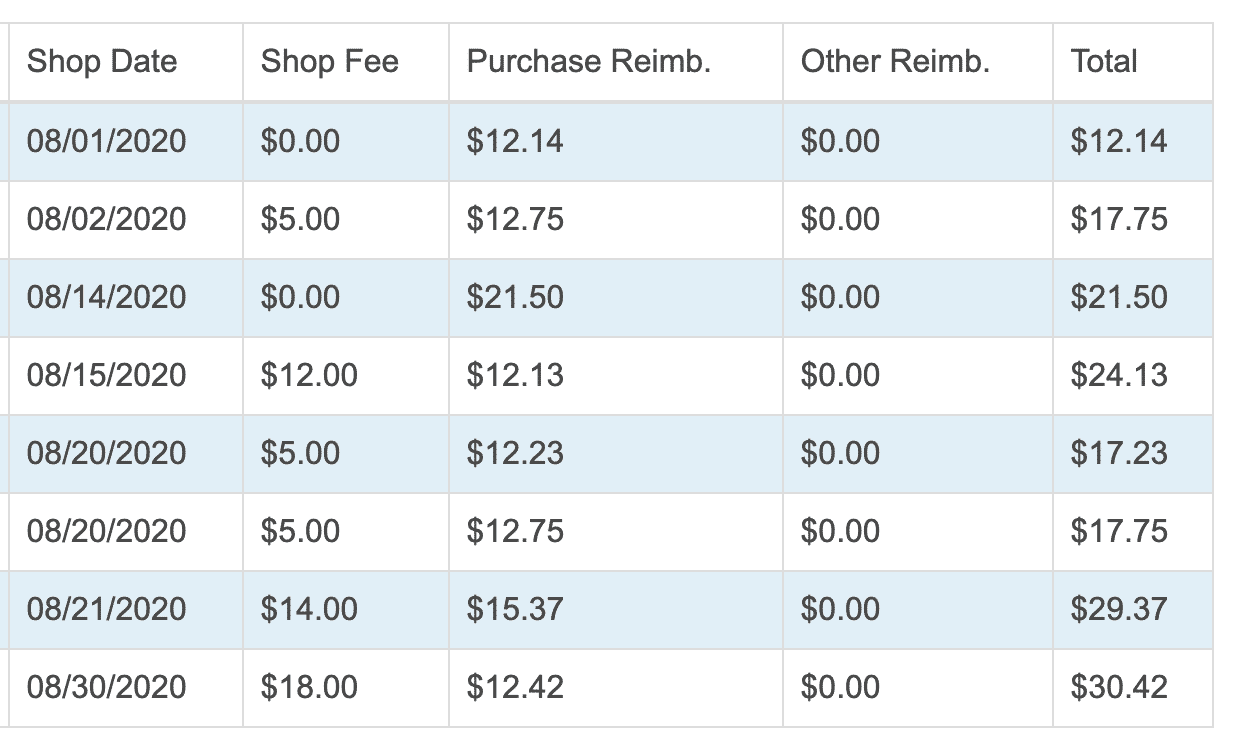Select the 08/01/2020 shop date cell
Viewport: 1248px width, 754px height.
(126, 141)
